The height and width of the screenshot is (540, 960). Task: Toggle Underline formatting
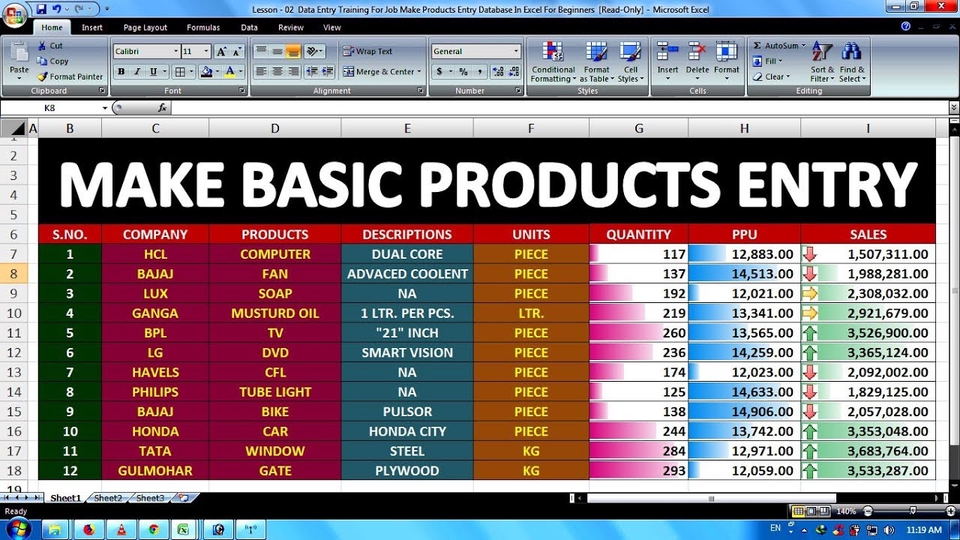click(153, 72)
